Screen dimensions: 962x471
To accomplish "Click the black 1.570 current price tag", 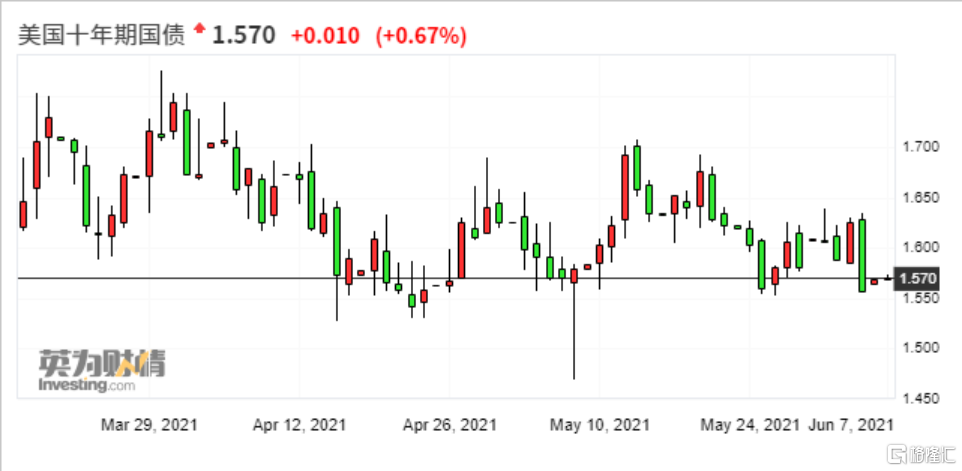I will 920,278.
